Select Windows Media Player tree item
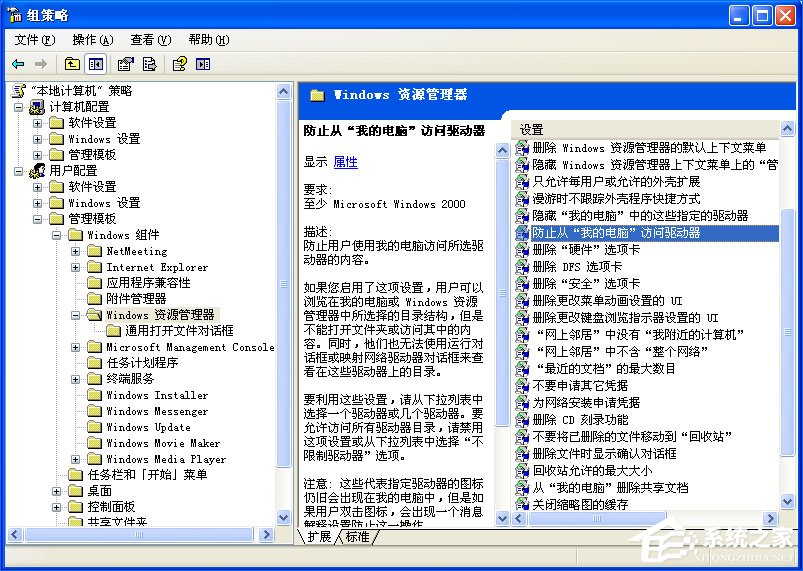Screen dimensions: 803x571 coord(166,459)
